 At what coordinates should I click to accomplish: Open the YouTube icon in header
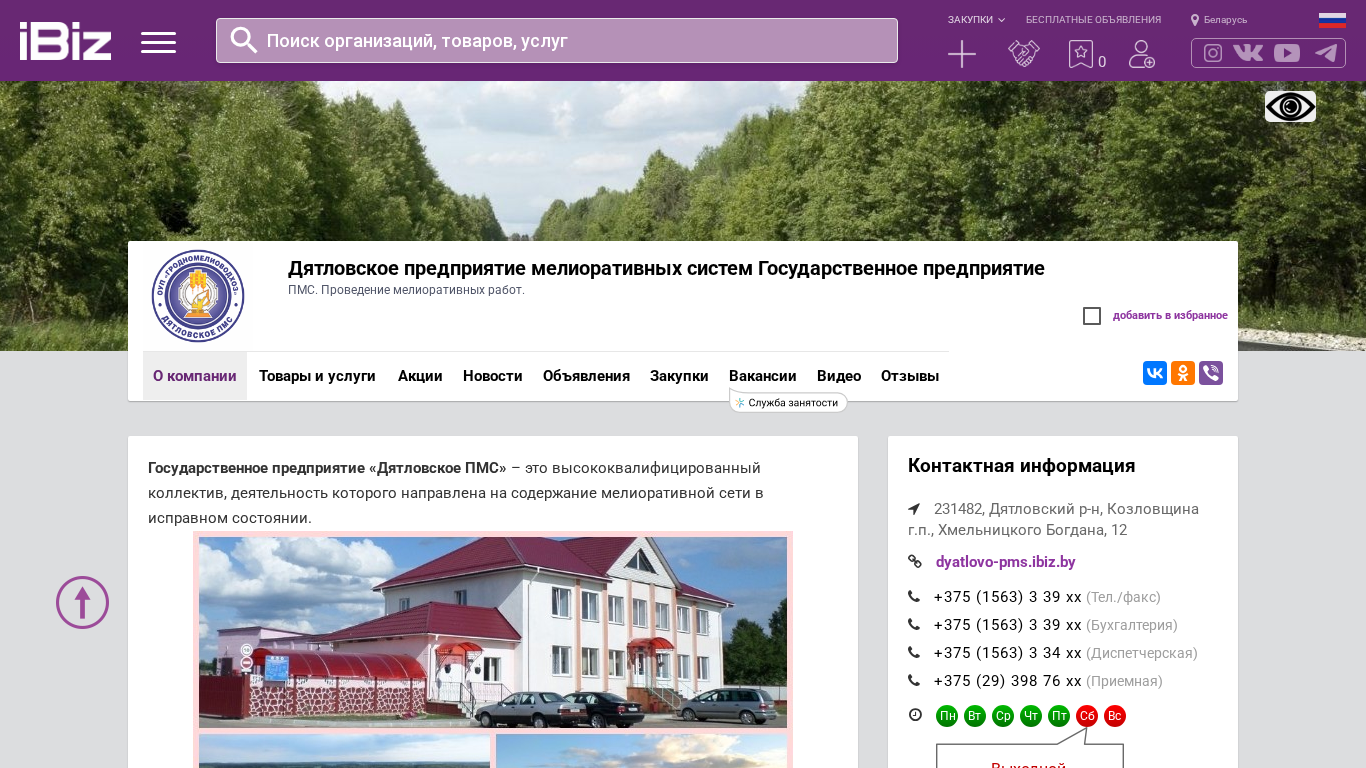[1287, 53]
